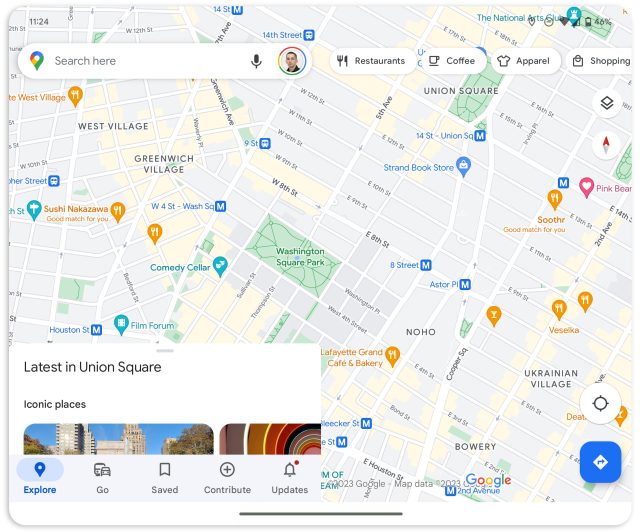Filter map by Coffee chip
This screenshot has width=640, height=532.
[x=452, y=61]
